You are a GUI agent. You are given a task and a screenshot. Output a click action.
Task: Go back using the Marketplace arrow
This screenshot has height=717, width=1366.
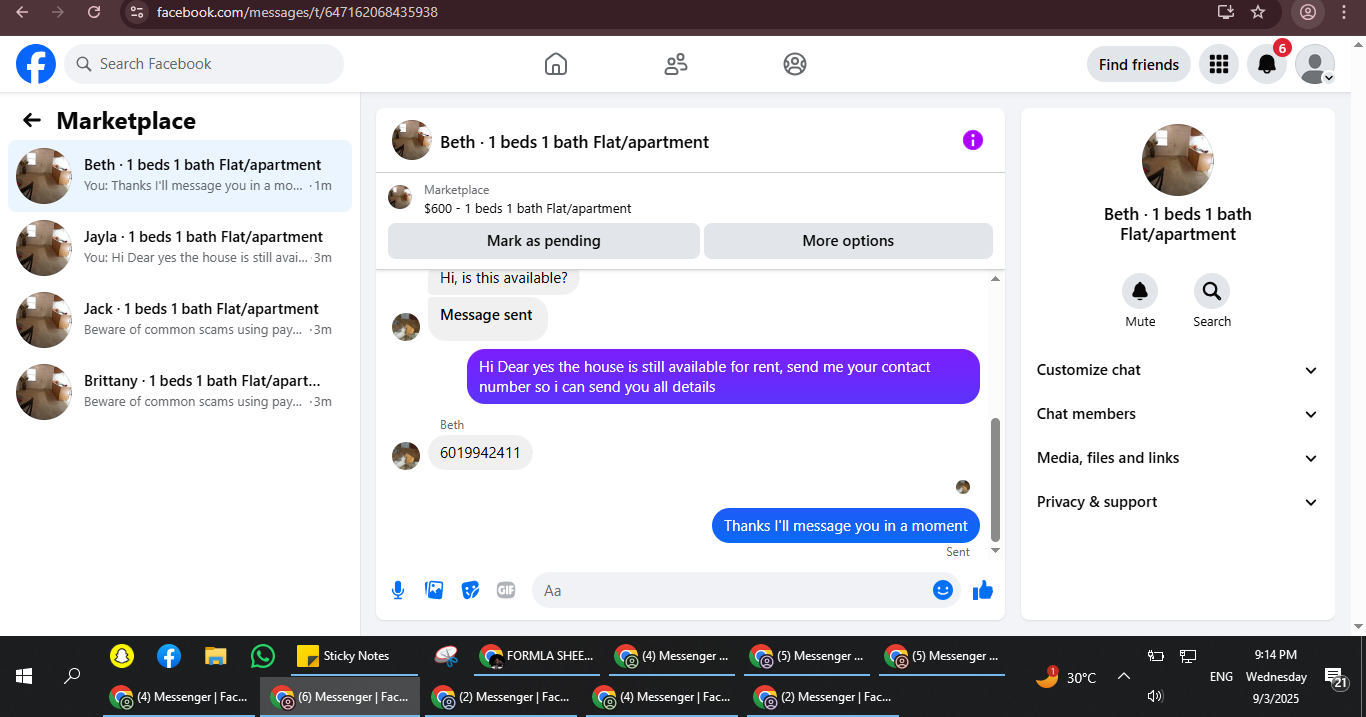[x=32, y=121]
